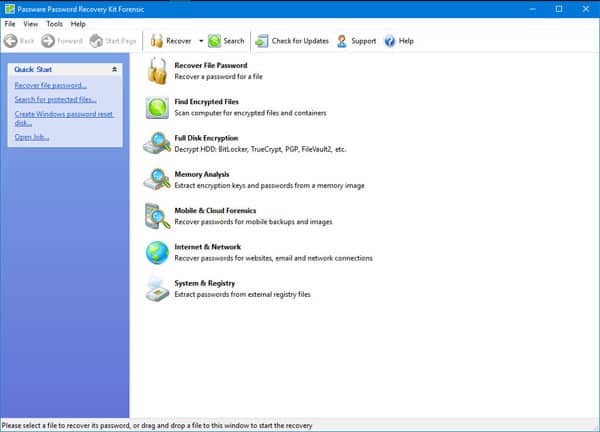600x432 pixels.
Task: Collapse the Quick Start panel chevron
Action: (114, 69)
